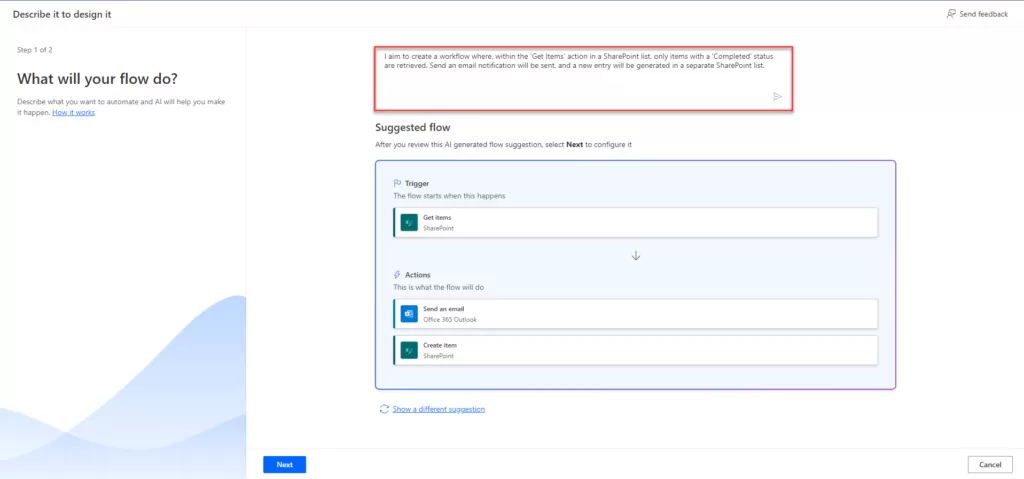Screen dimensions: 1024x479
Task: Open the Send feedback text link
Action: point(984,14)
